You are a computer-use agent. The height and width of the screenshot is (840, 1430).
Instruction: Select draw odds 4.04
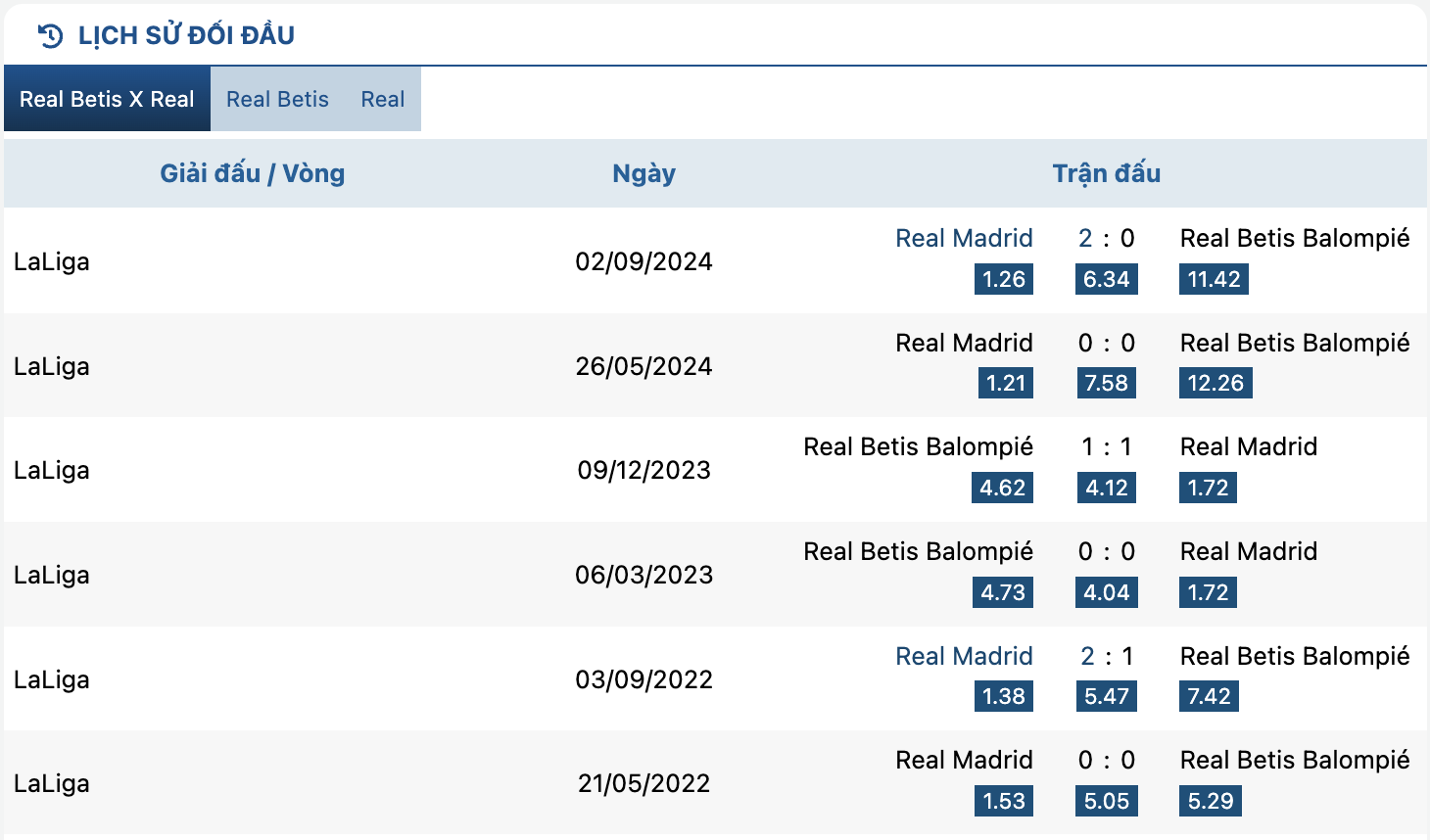pos(1107,592)
